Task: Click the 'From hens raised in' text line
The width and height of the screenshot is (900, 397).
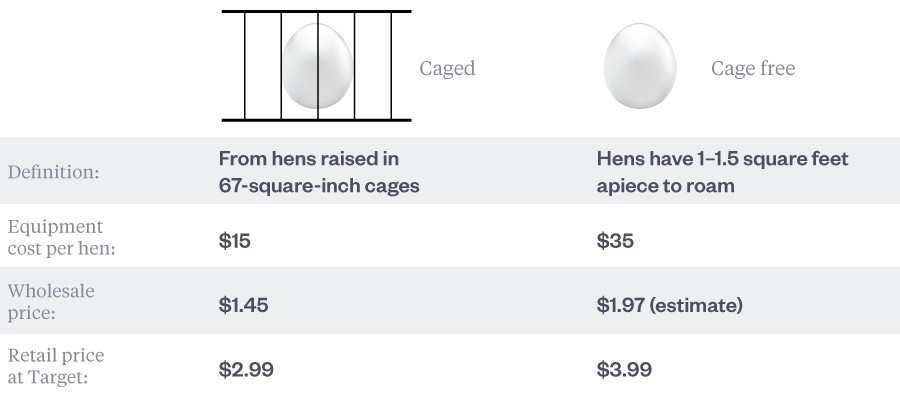Action: click(309, 158)
